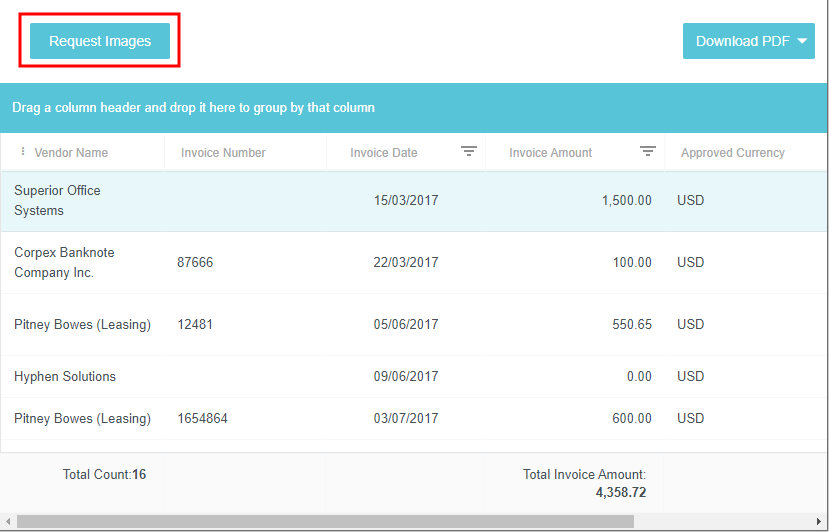Sort by Invoice Number column header
This screenshot has height=532, width=829.
(223, 153)
